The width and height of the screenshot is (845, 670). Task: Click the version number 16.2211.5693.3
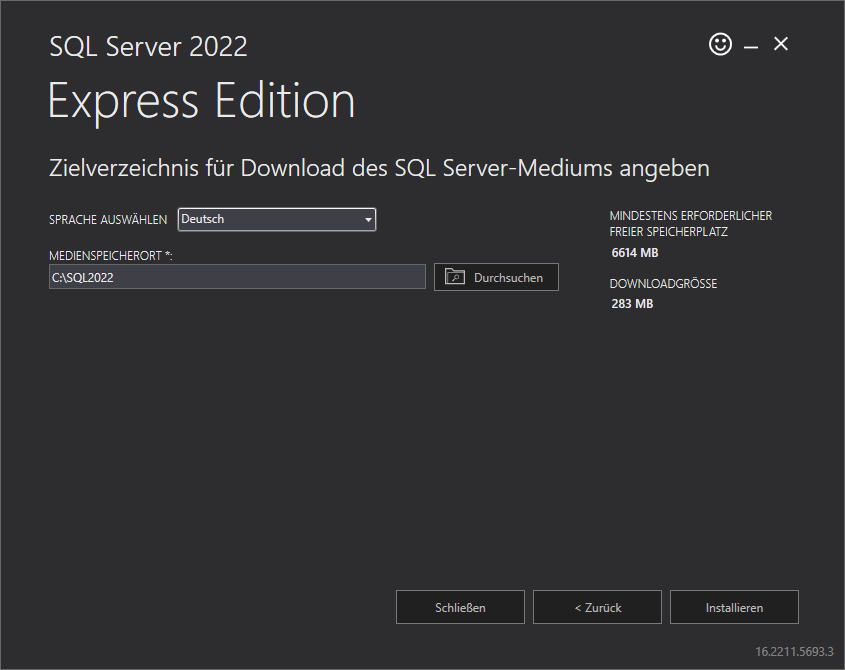794,651
